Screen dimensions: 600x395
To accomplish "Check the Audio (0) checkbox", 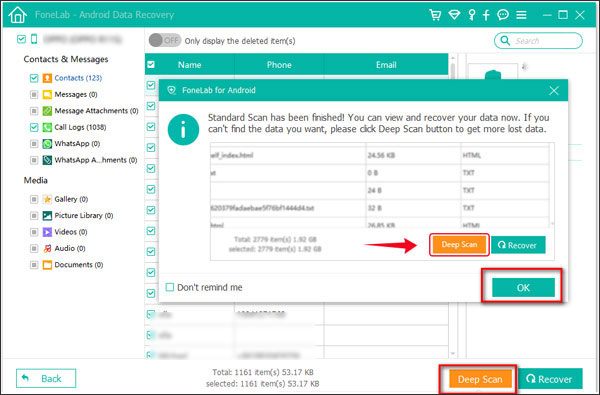I will 34,249.
